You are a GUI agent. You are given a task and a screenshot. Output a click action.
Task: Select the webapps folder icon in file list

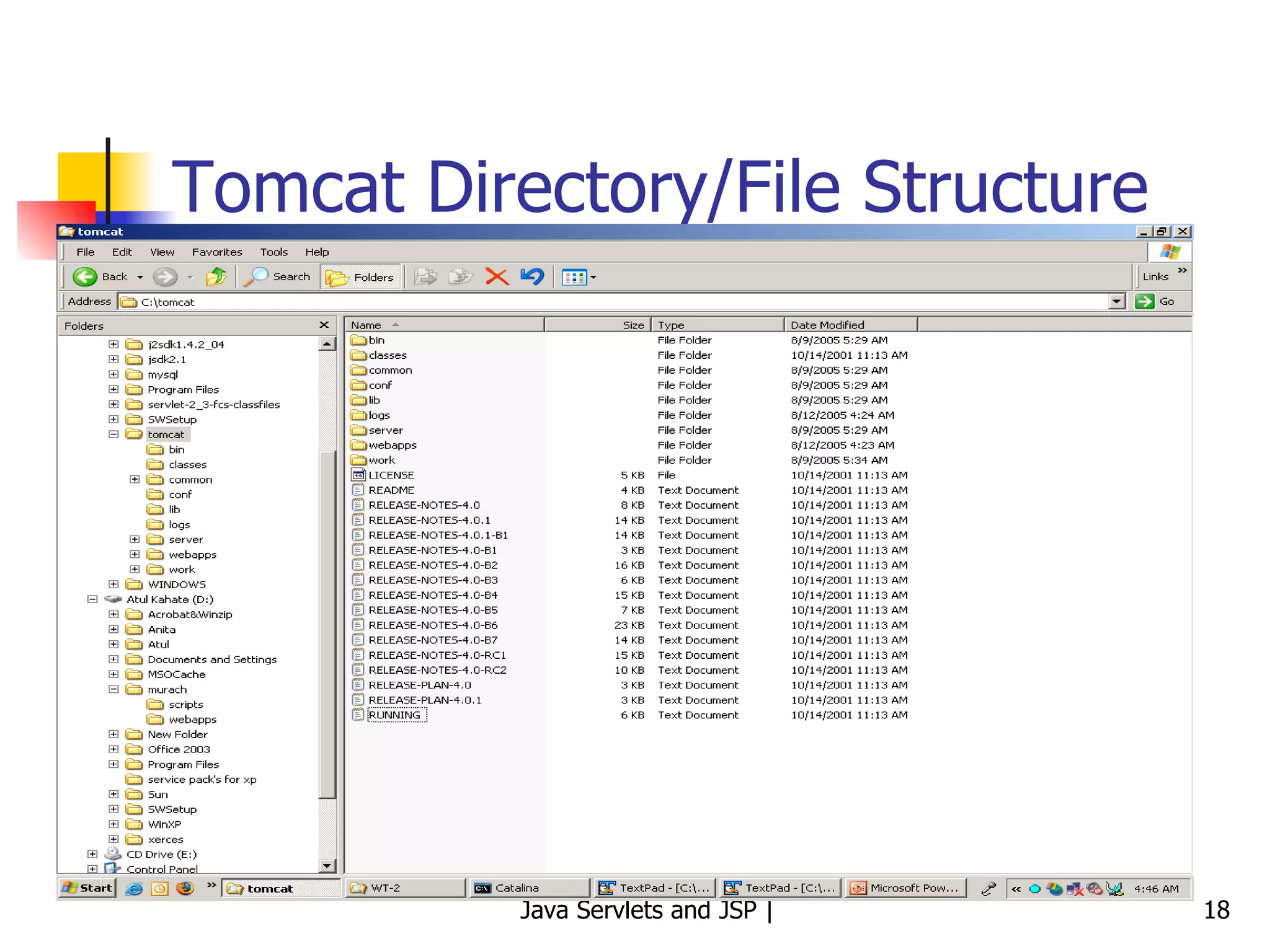tap(358, 444)
